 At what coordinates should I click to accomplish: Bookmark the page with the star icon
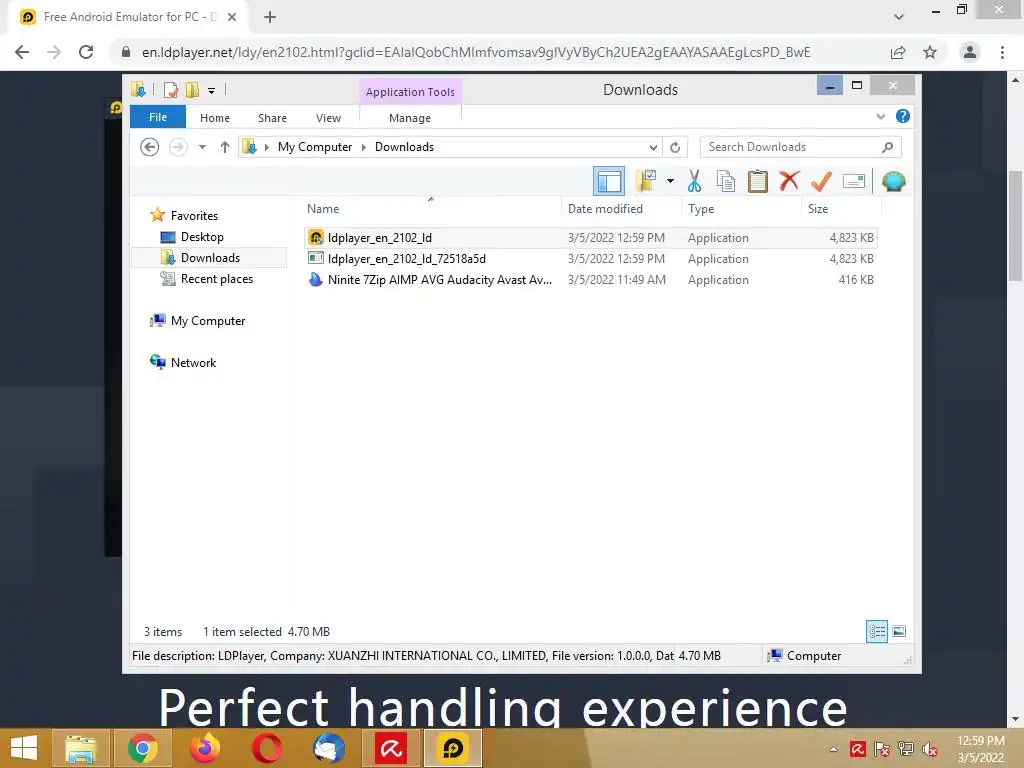[x=930, y=52]
